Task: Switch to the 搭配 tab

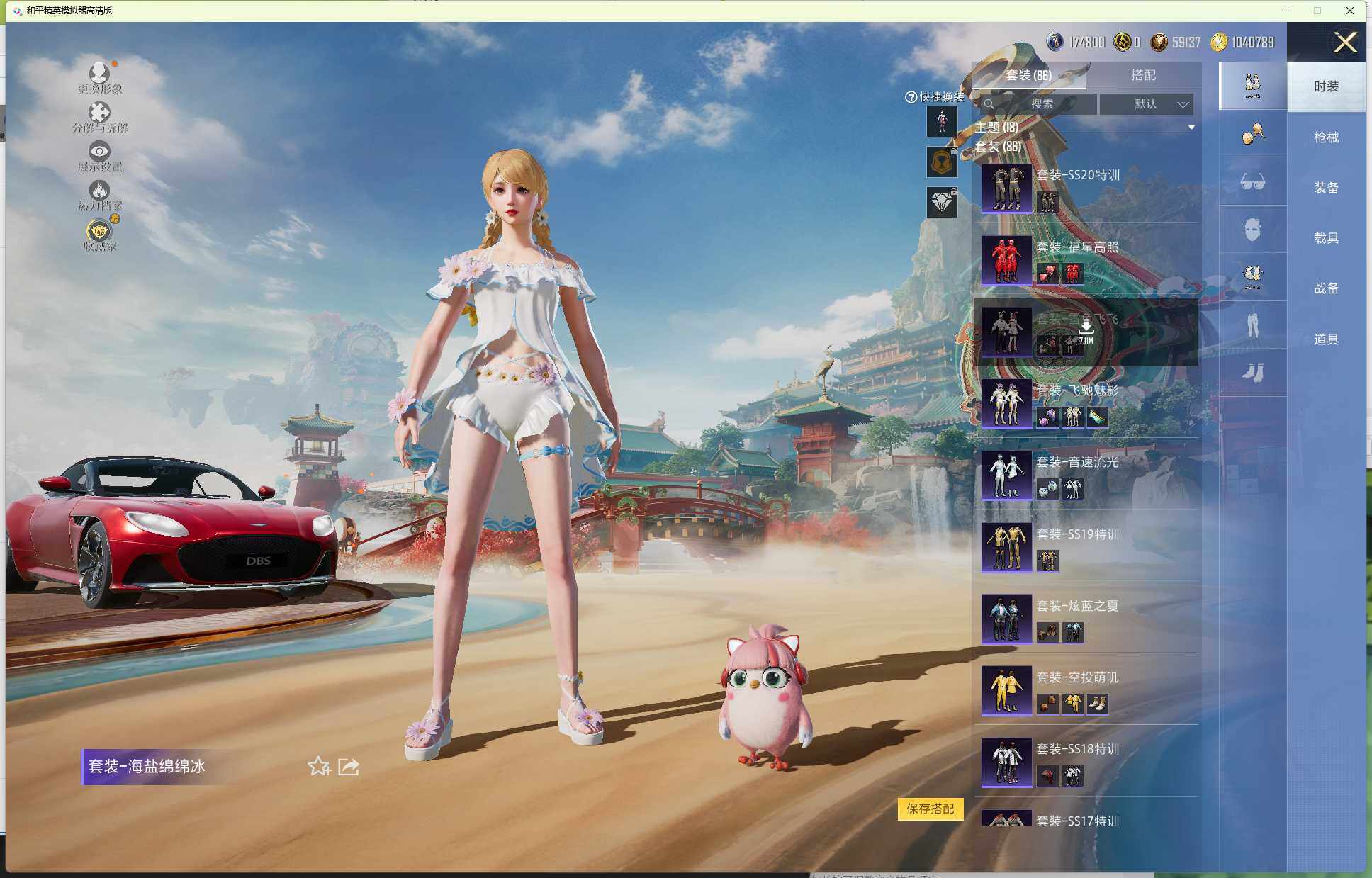Action: pos(1142,75)
